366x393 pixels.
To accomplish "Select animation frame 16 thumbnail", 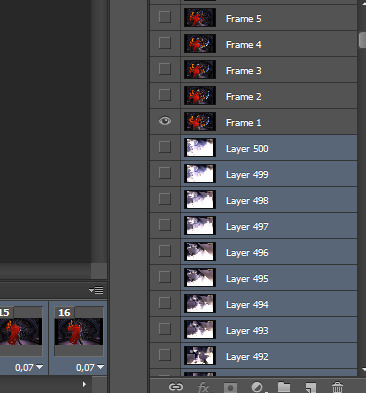I will (79, 331).
